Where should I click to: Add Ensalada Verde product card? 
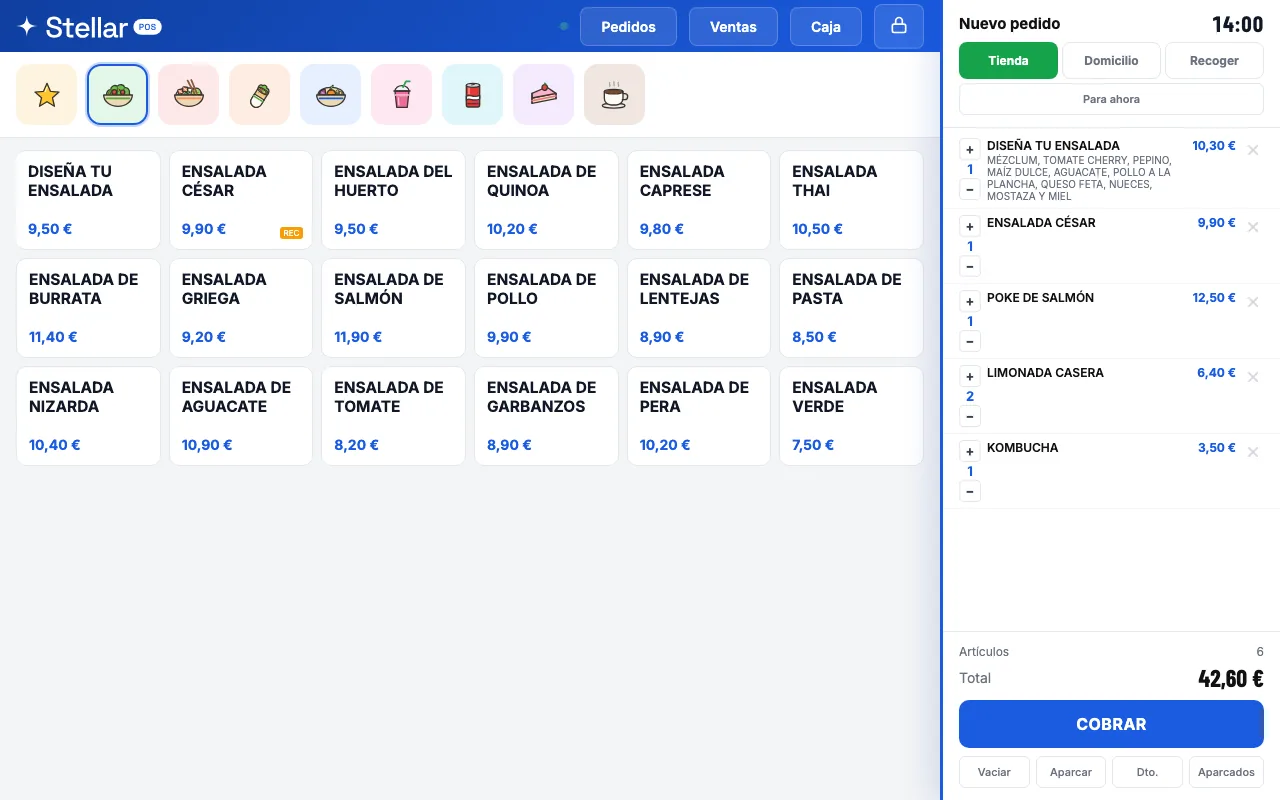click(851, 416)
